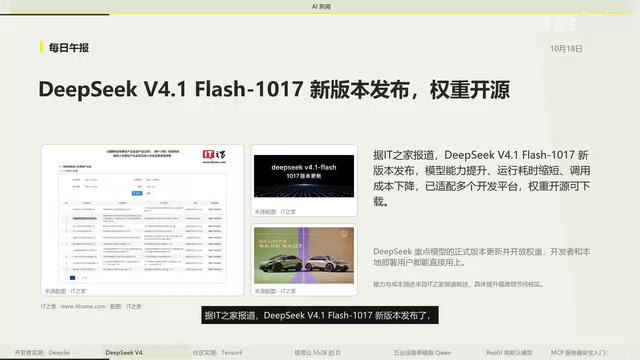Click '来源配图 · IT之家' under deepseek banner
The image size is (640, 360).
(275, 212)
